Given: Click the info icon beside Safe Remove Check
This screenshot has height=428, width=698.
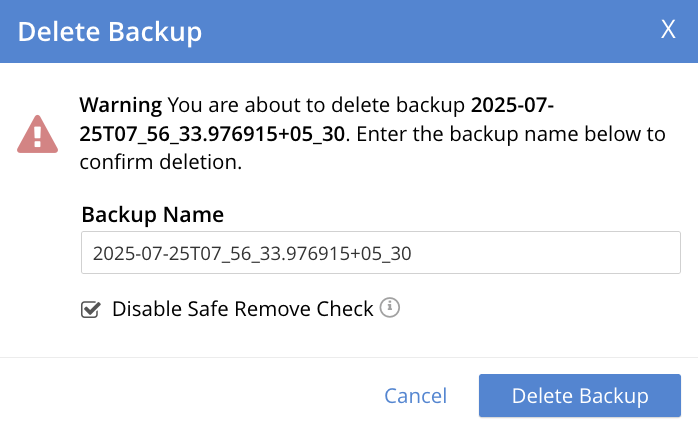Looking at the screenshot, I should pos(390,308).
